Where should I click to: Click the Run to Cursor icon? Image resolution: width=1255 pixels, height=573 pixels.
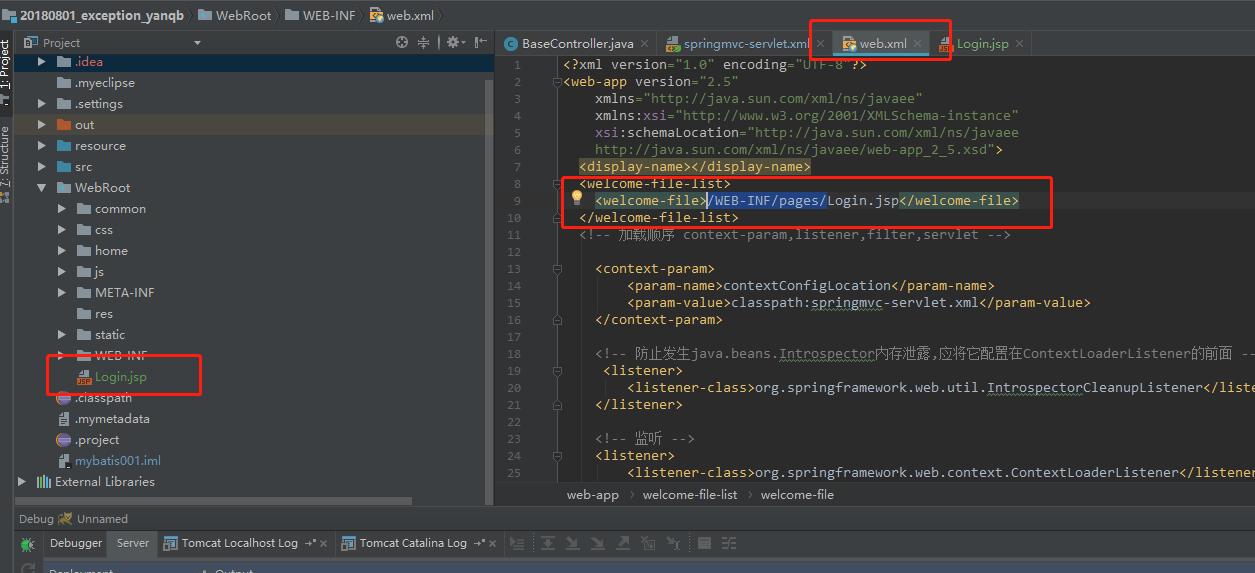coord(673,543)
